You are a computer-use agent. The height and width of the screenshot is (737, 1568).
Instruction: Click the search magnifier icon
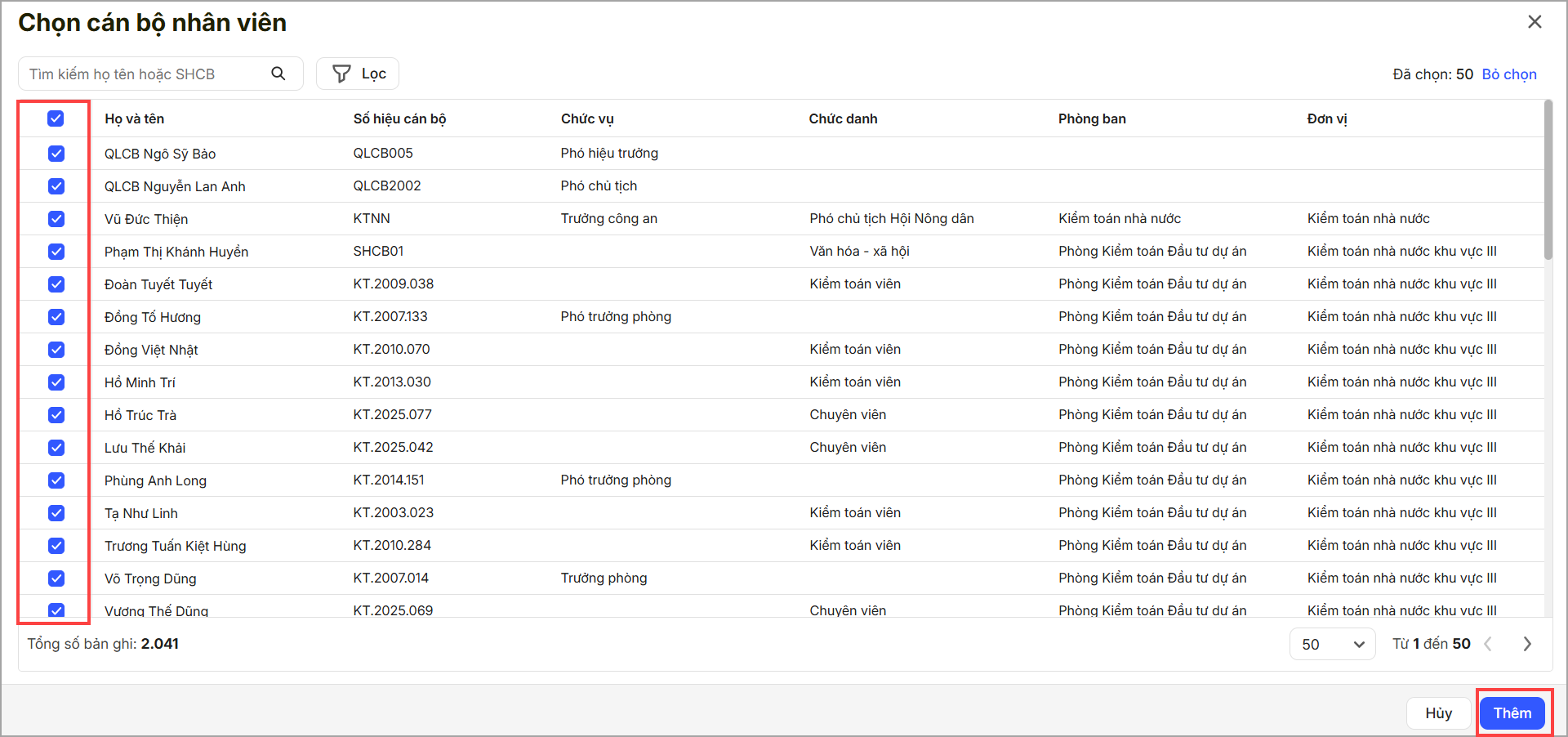pyautogui.click(x=278, y=74)
